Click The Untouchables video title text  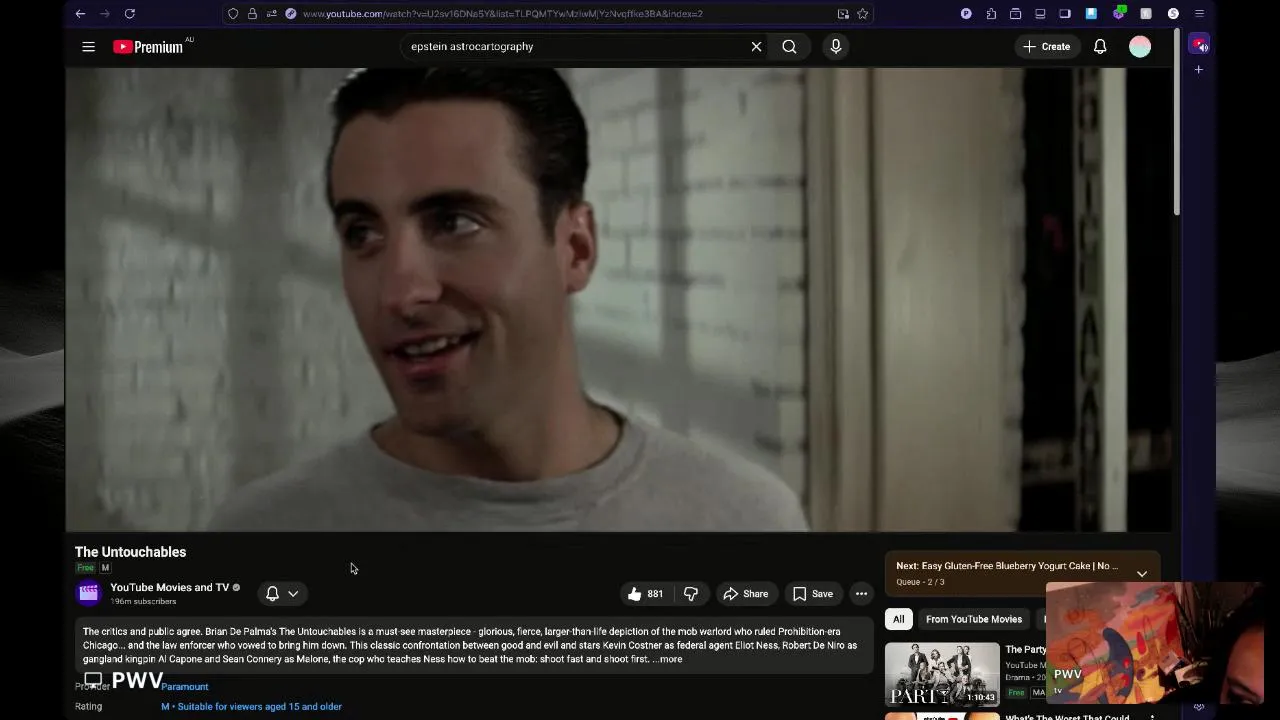coord(130,552)
